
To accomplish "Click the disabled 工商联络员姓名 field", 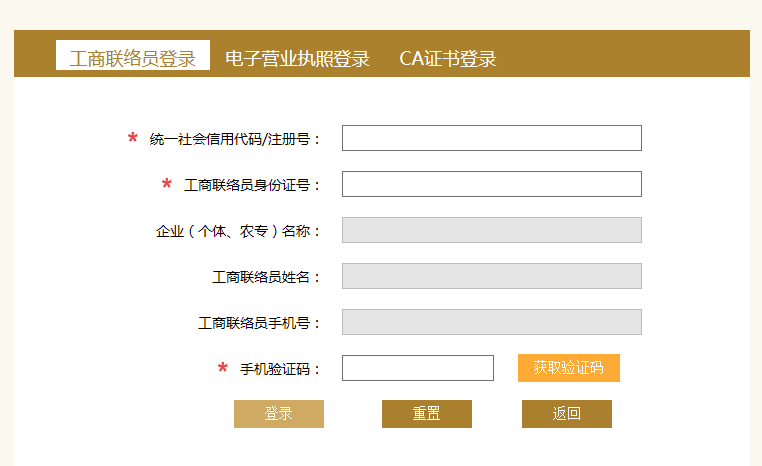I will click(492, 276).
